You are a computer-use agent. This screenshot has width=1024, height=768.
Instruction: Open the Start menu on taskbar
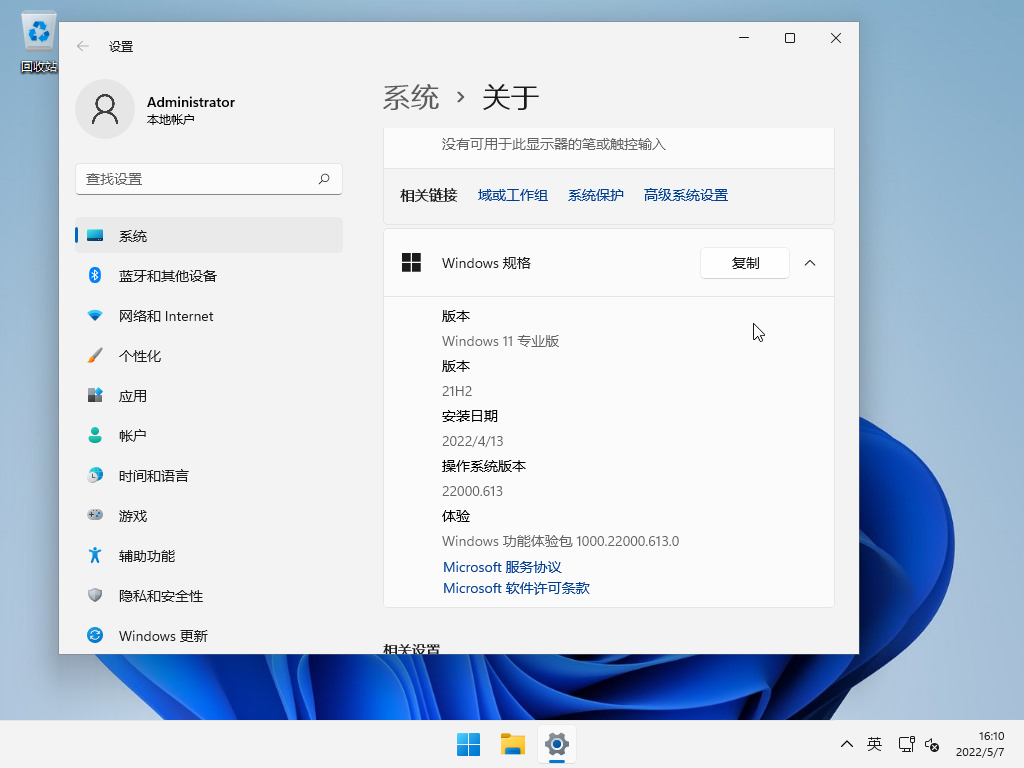point(467,744)
